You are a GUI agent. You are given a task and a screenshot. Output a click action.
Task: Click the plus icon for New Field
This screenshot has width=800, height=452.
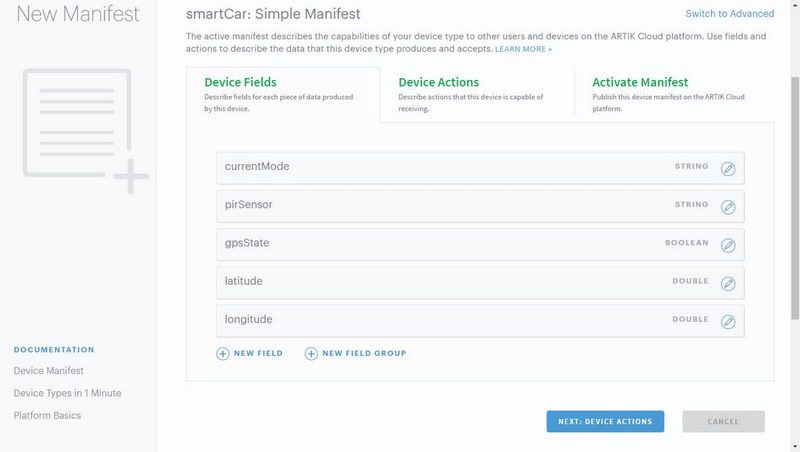[223, 354]
